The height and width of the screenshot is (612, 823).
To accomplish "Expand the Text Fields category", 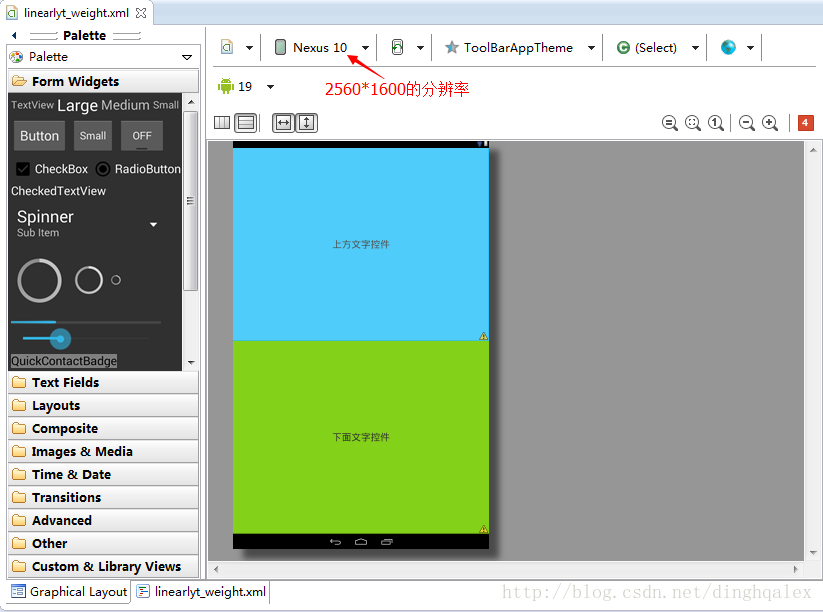I will pos(103,383).
